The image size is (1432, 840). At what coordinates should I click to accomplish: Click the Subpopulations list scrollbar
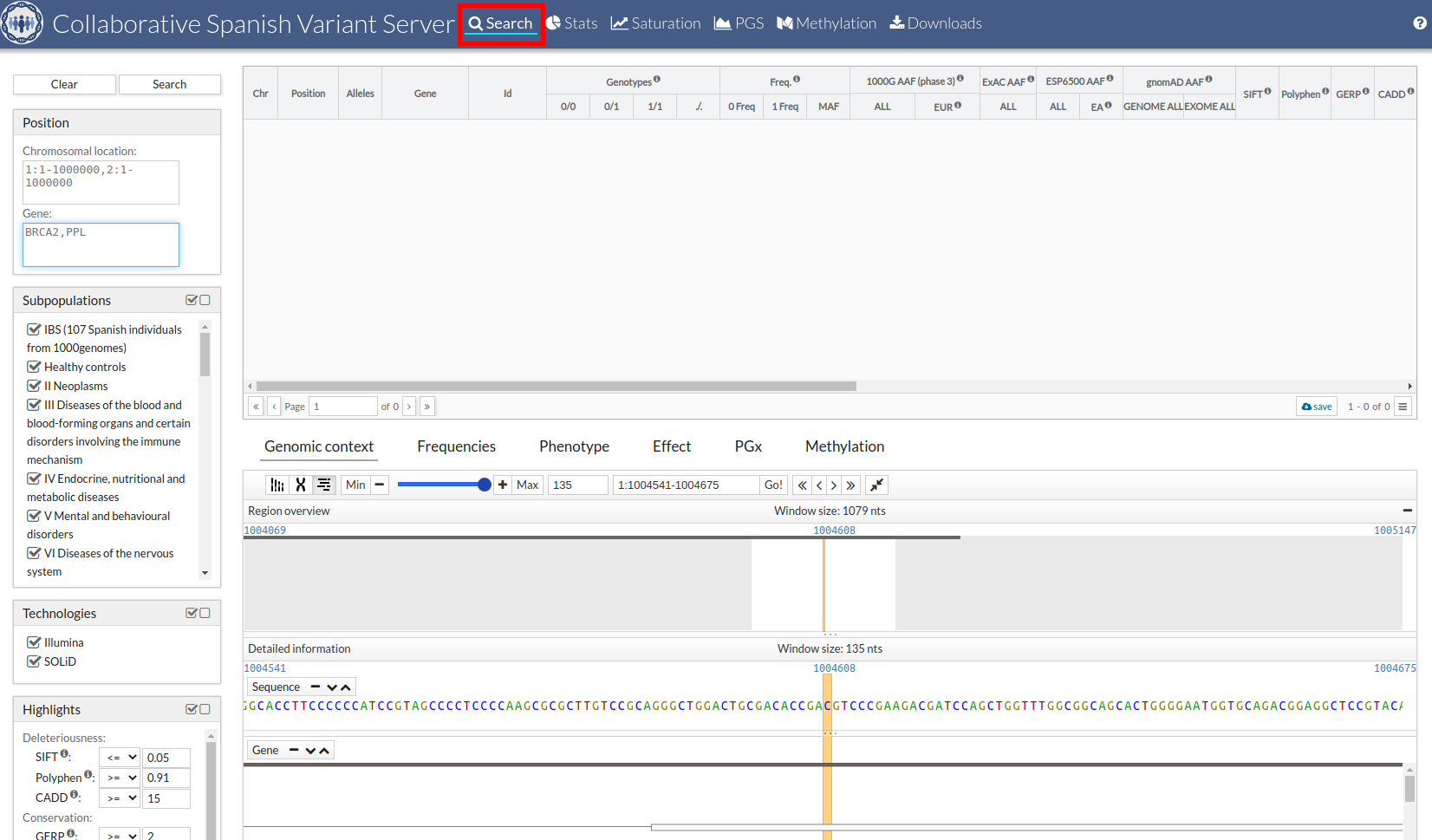(205, 354)
